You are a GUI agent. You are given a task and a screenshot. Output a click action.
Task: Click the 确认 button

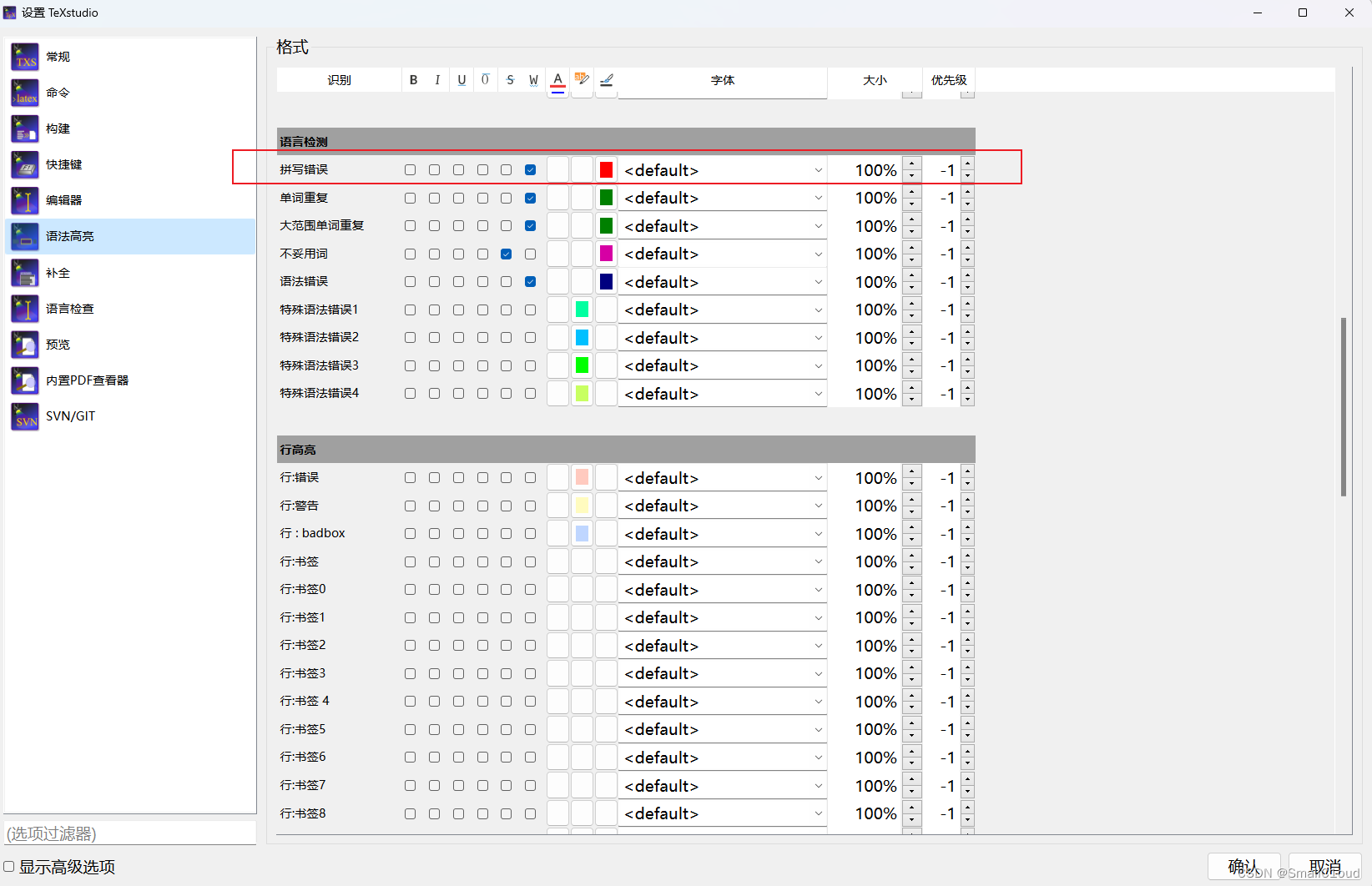click(x=1244, y=867)
